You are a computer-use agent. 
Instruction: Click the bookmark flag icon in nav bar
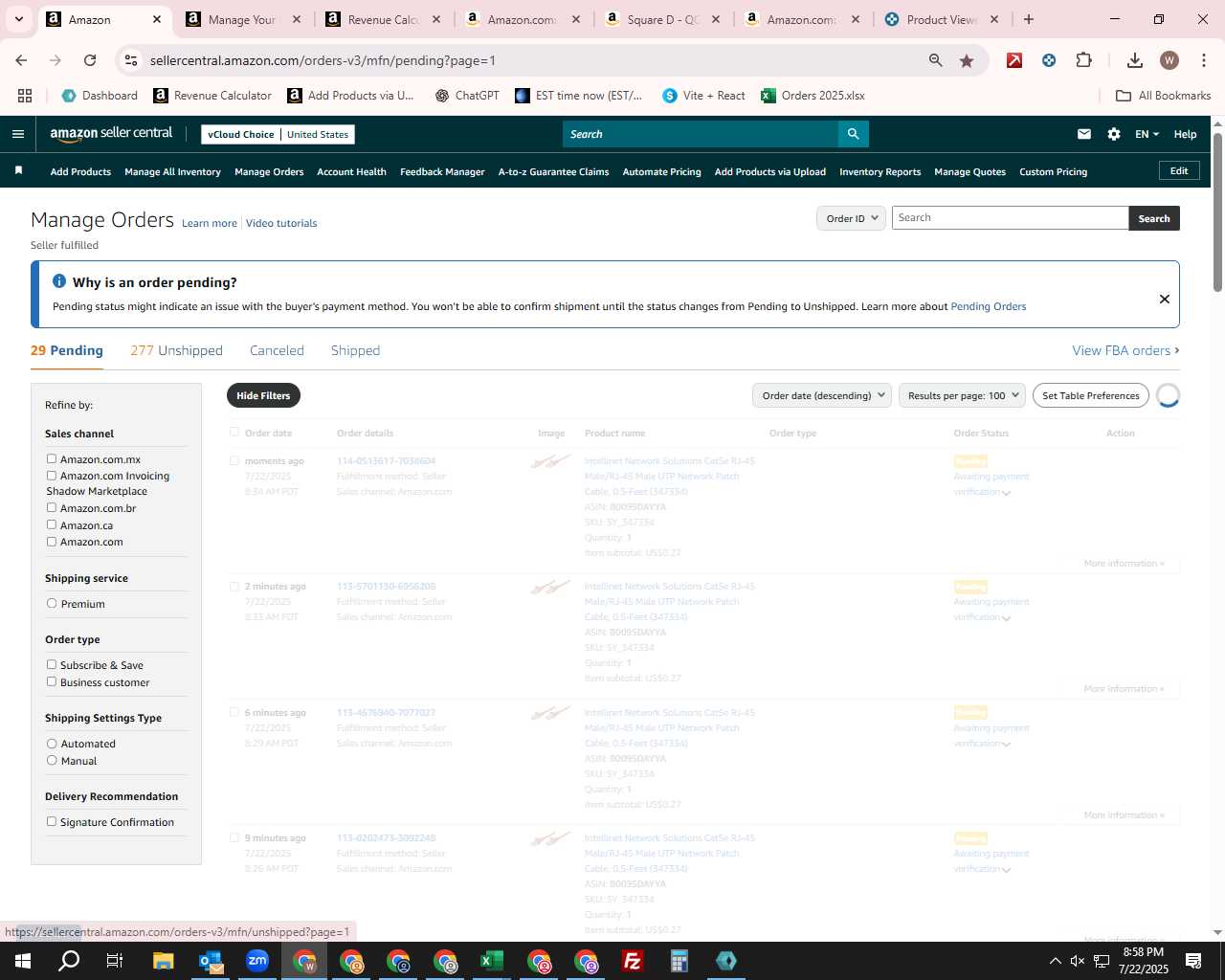(x=18, y=170)
